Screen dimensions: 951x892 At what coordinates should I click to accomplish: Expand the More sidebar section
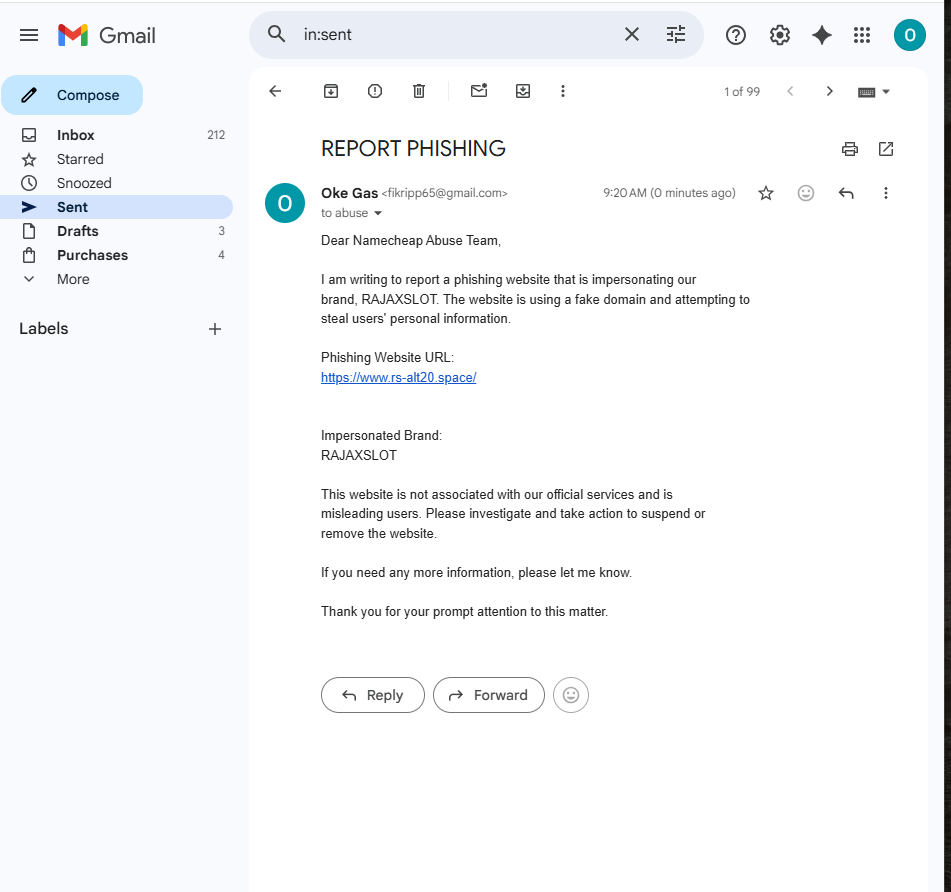pyautogui.click(x=116, y=280)
